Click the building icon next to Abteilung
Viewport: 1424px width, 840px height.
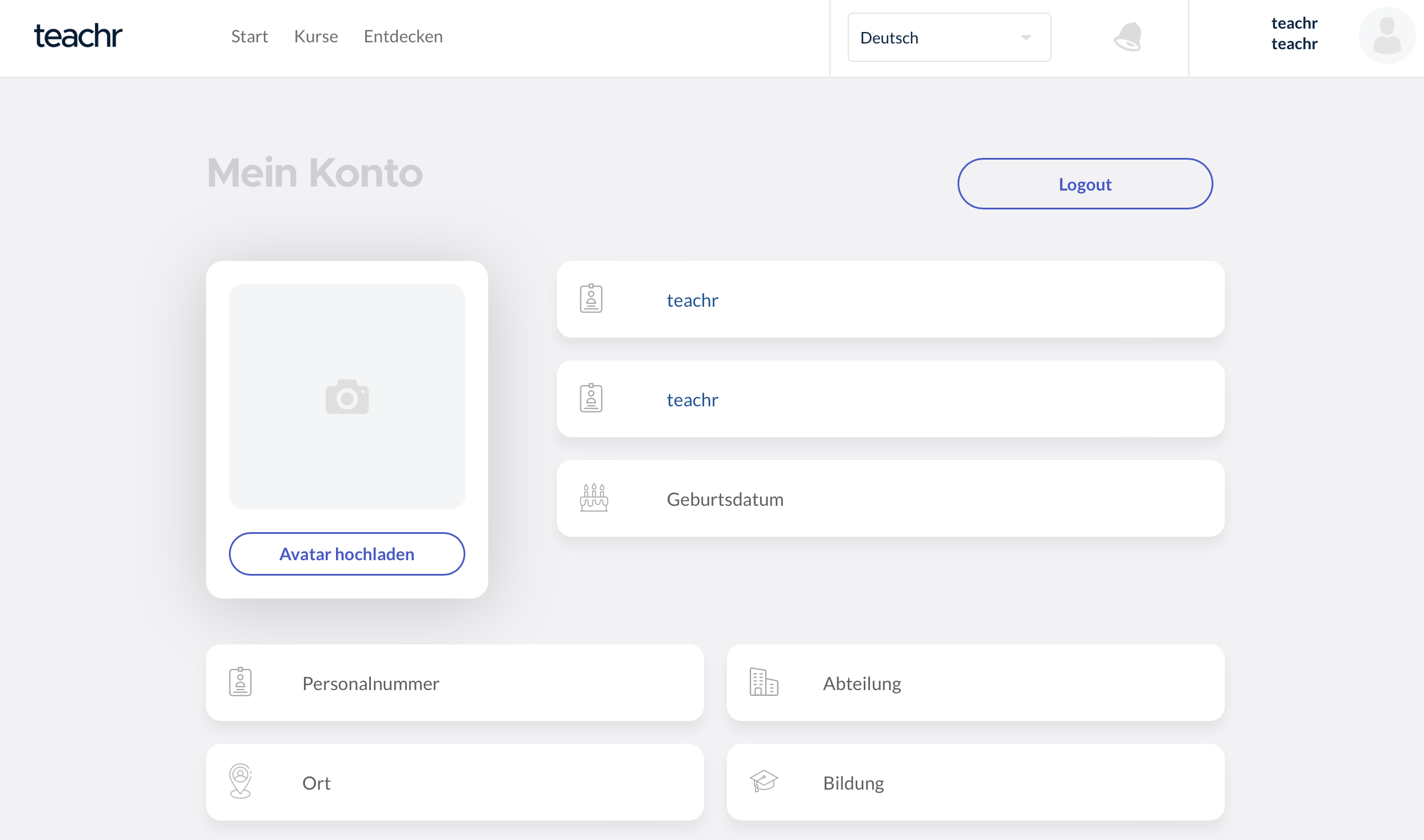764,682
